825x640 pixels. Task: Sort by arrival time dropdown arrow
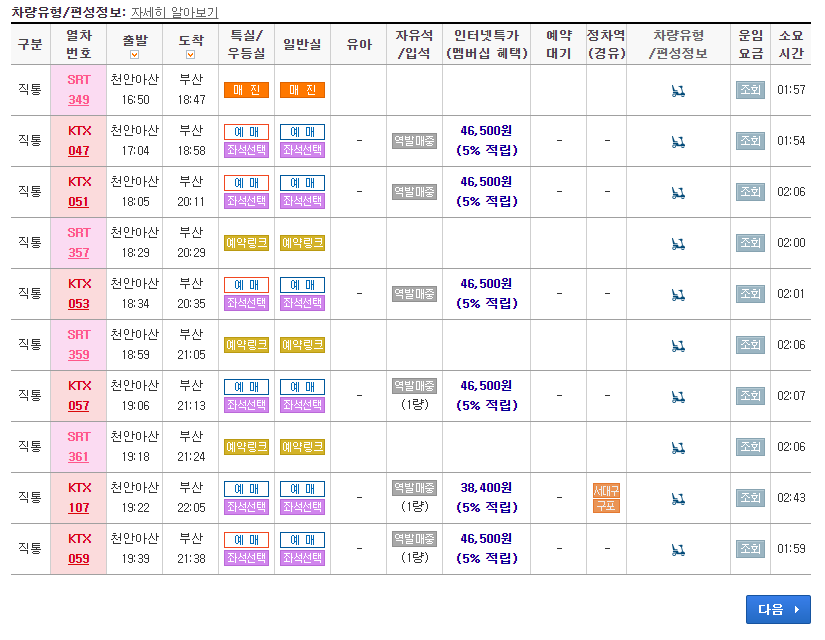(190, 55)
